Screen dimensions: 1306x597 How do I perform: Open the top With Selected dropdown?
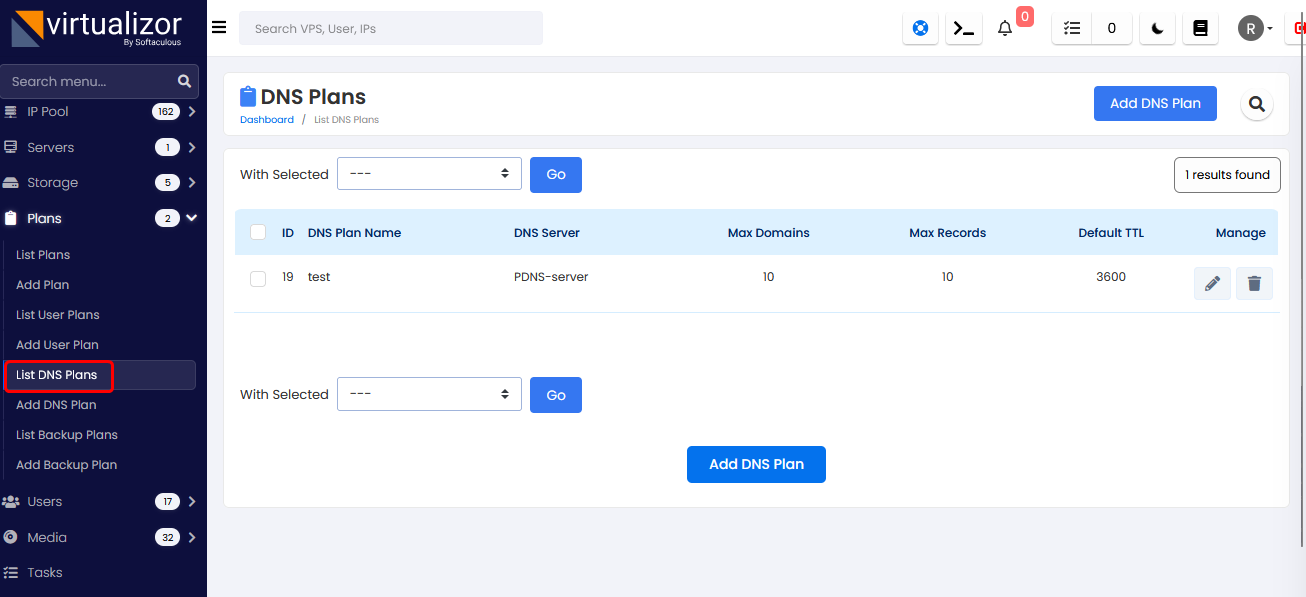[x=429, y=174]
